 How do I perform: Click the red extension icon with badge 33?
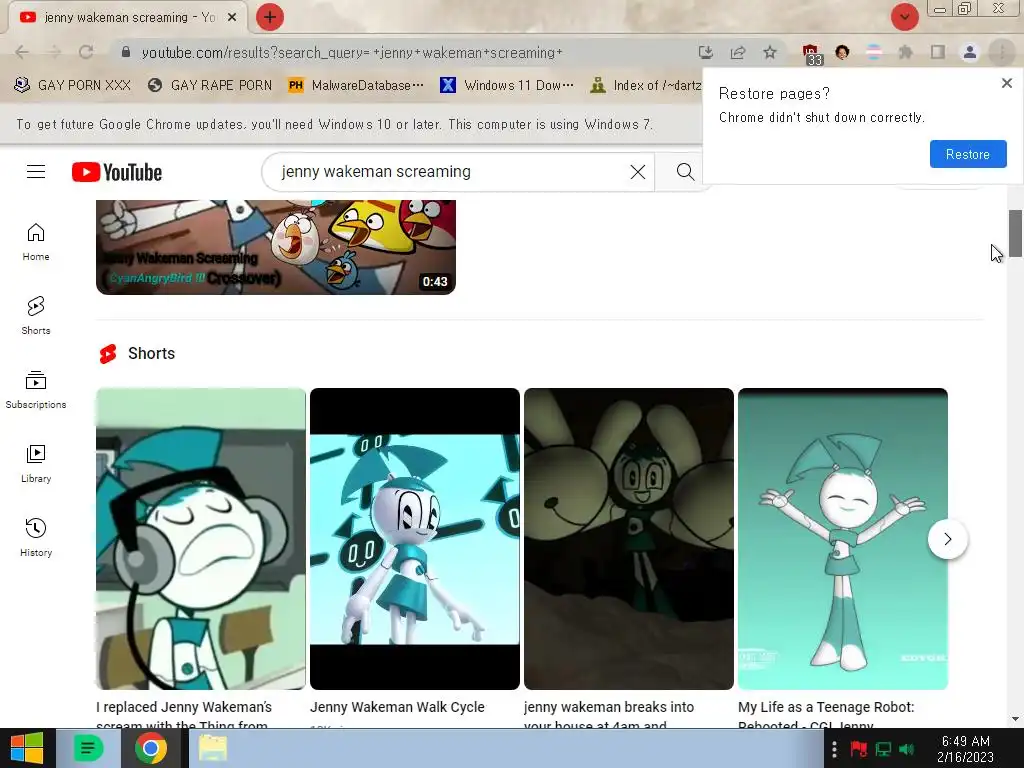[x=811, y=54]
